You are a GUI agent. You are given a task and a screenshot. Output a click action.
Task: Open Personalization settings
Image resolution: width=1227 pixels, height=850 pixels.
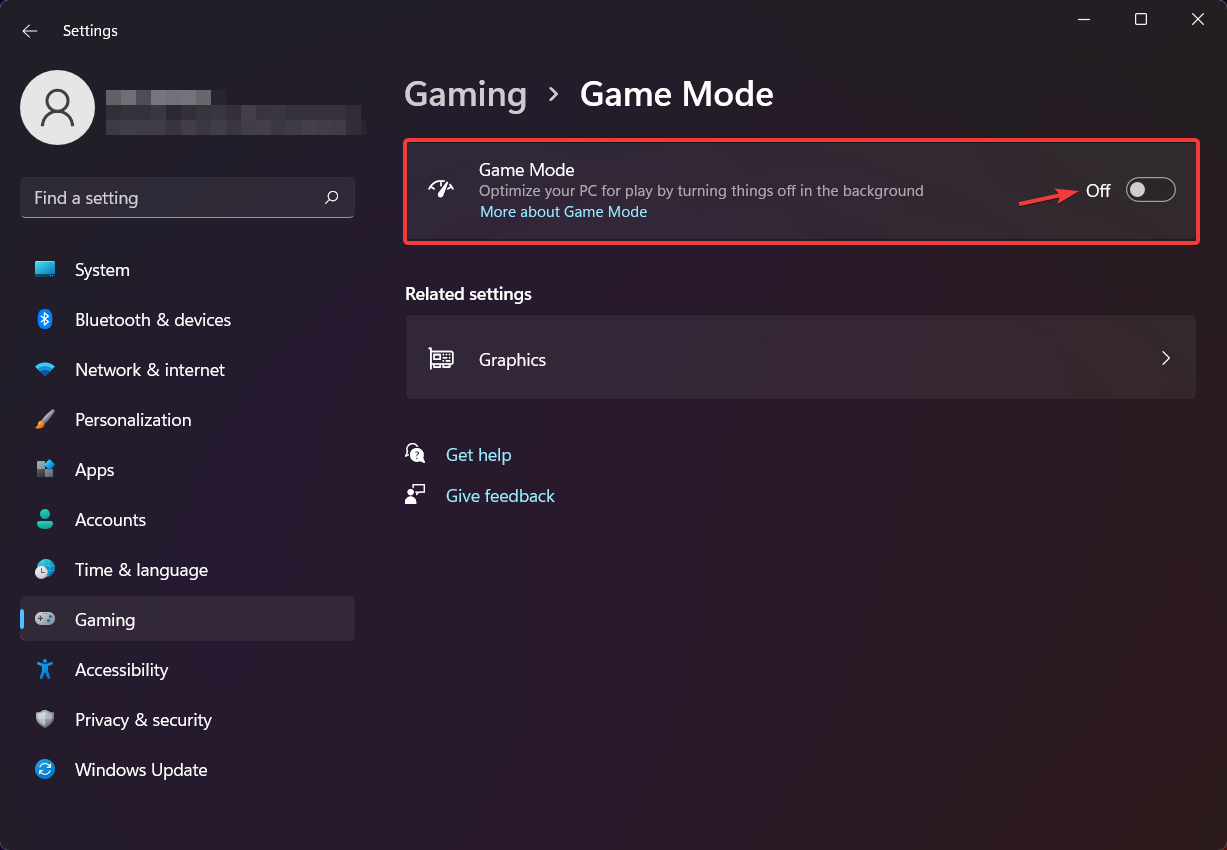45,419
